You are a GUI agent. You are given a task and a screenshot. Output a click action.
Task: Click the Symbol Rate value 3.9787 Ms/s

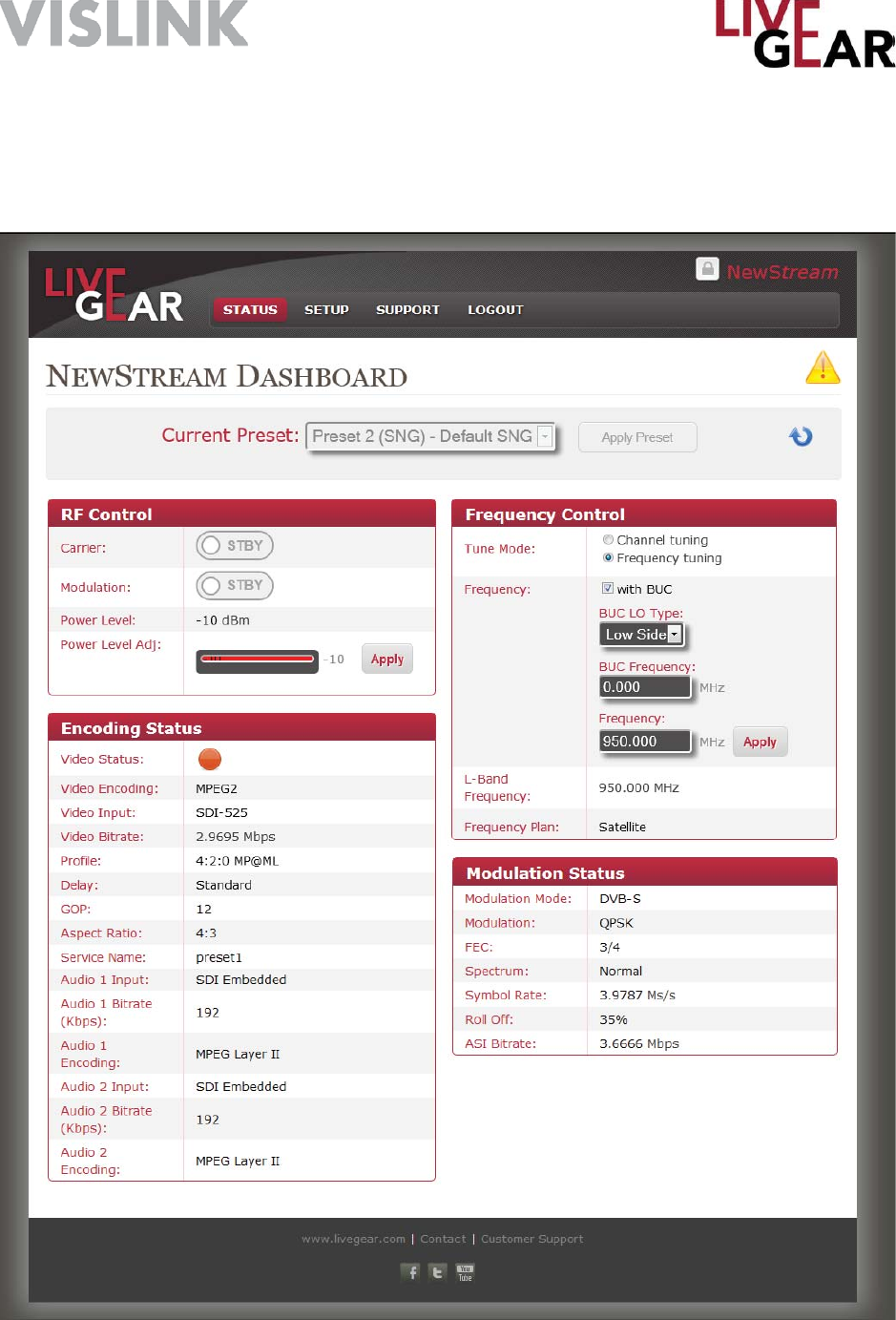[x=637, y=995]
